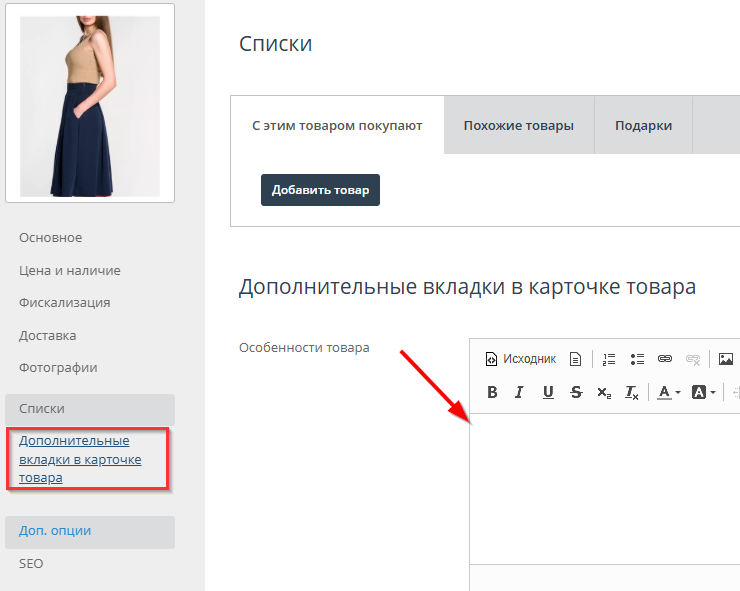The width and height of the screenshot is (740, 591).
Task: Go to Дополнительные вкладки в карточке товара link
Action: (x=80, y=459)
